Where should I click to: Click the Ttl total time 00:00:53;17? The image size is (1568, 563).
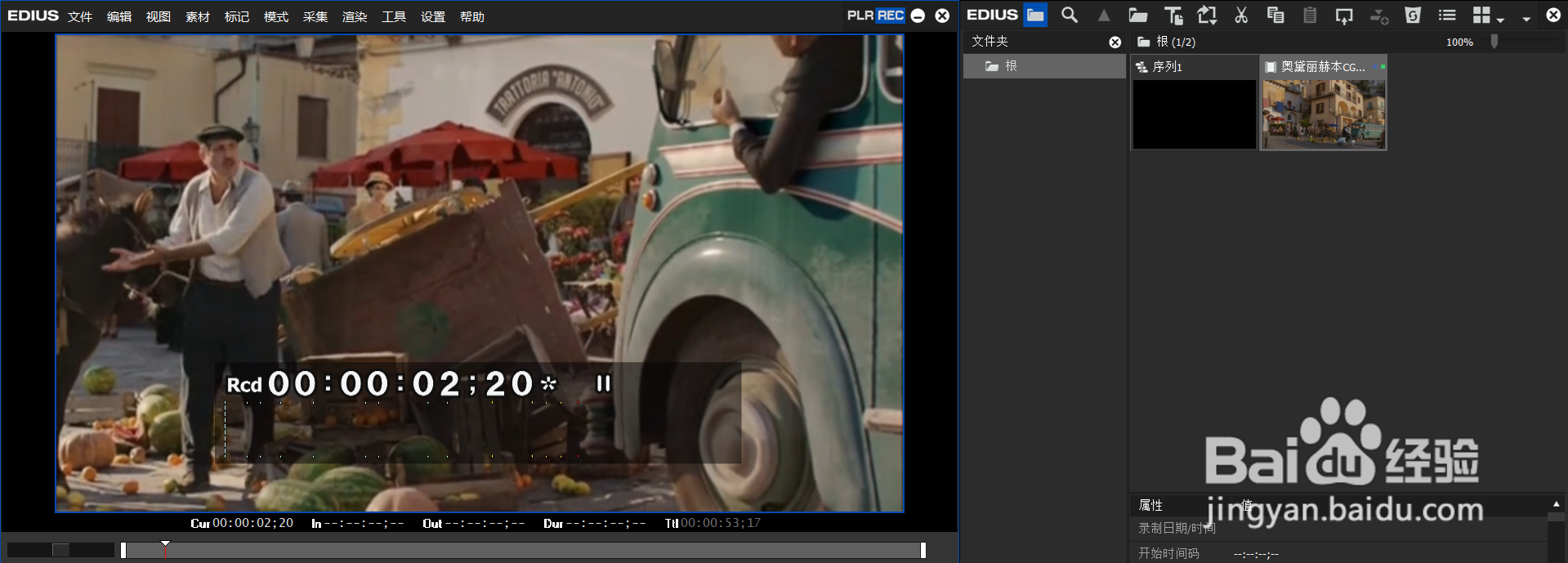713,523
